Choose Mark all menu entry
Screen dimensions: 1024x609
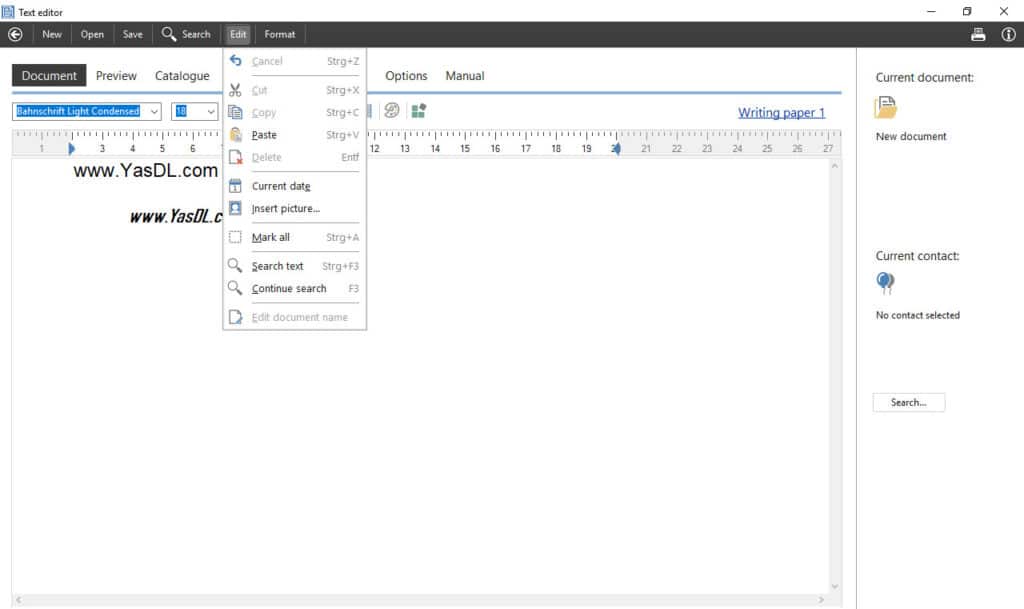click(x=295, y=237)
